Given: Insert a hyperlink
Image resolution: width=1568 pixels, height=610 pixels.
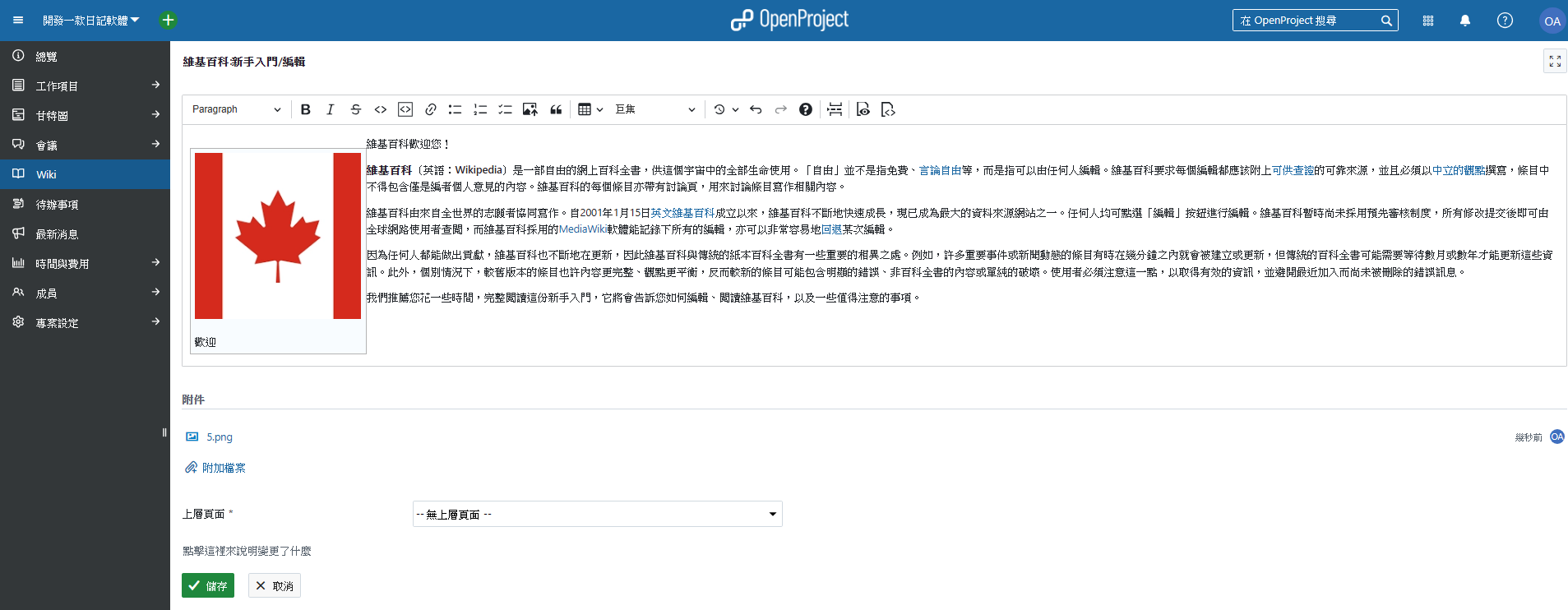Looking at the screenshot, I should pos(430,109).
